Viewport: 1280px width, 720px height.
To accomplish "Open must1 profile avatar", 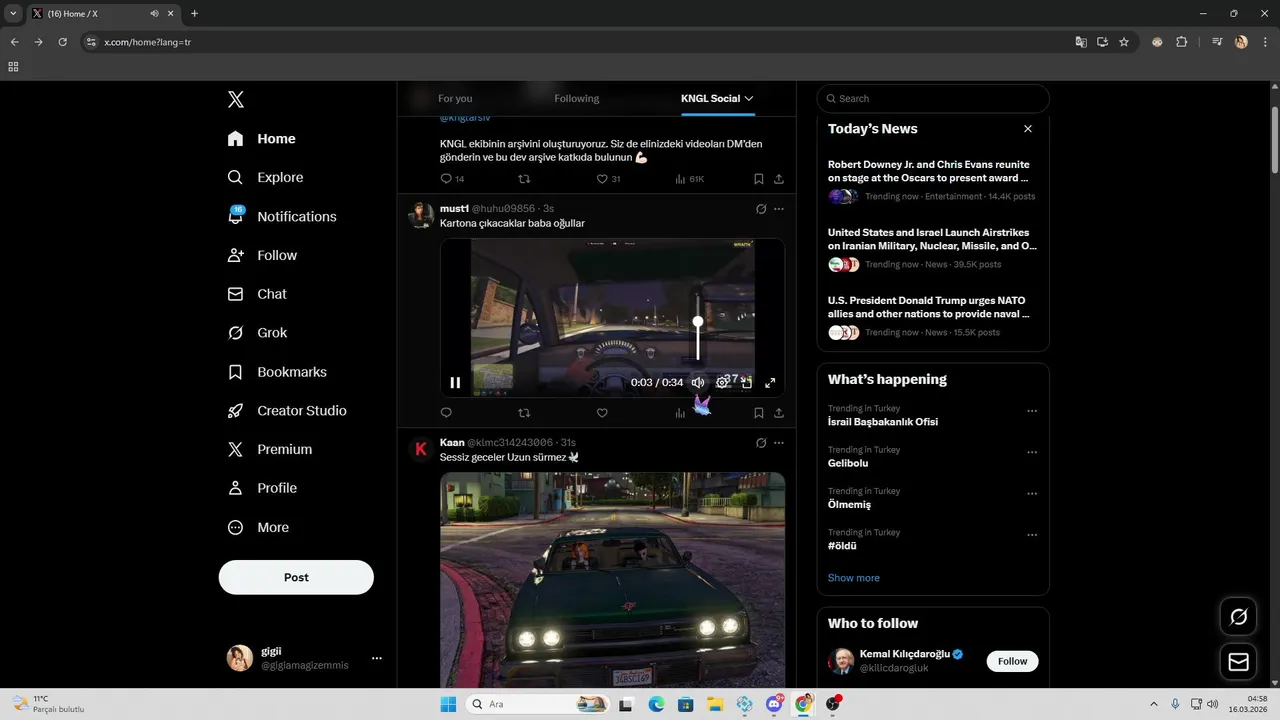I will point(421,214).
